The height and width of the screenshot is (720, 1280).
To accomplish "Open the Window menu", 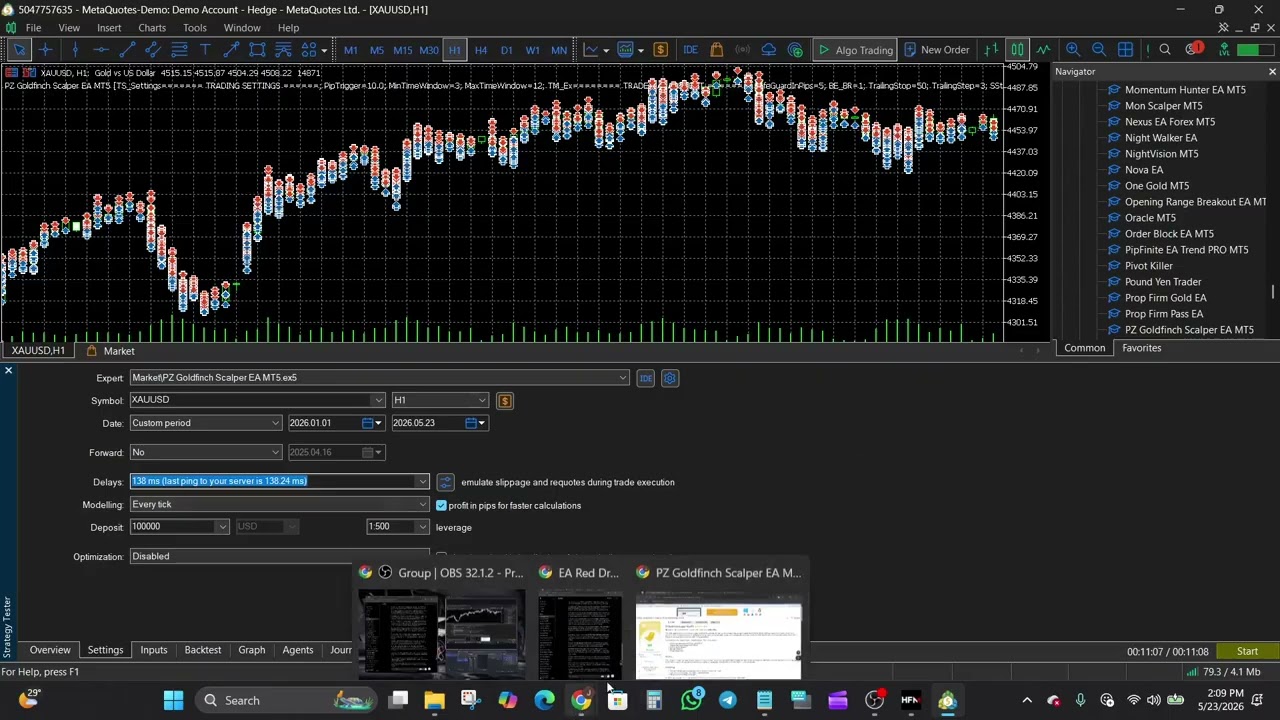I will (242, 28).
